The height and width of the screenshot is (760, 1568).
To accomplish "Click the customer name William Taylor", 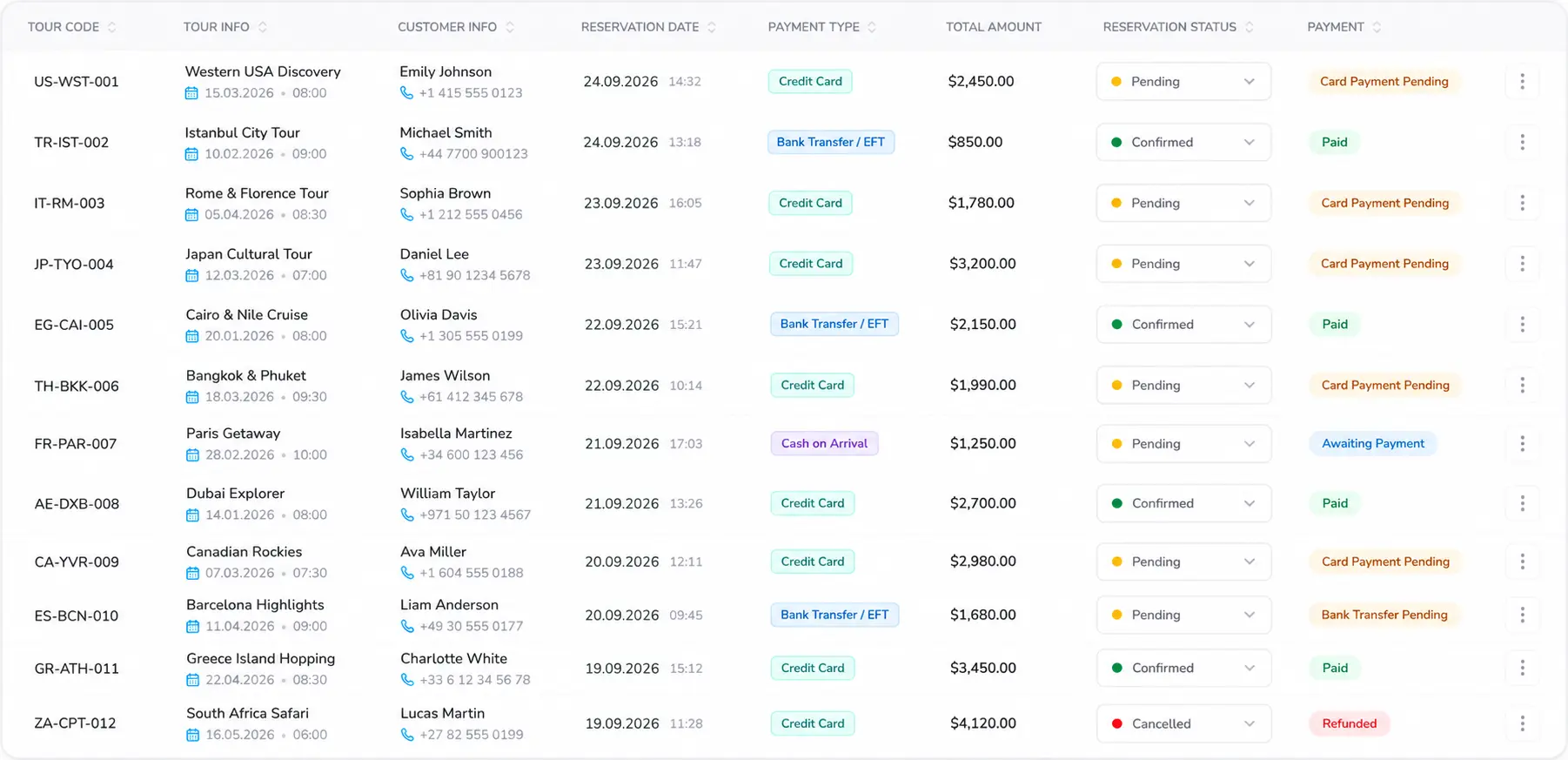I will click(x=447, y=494).
